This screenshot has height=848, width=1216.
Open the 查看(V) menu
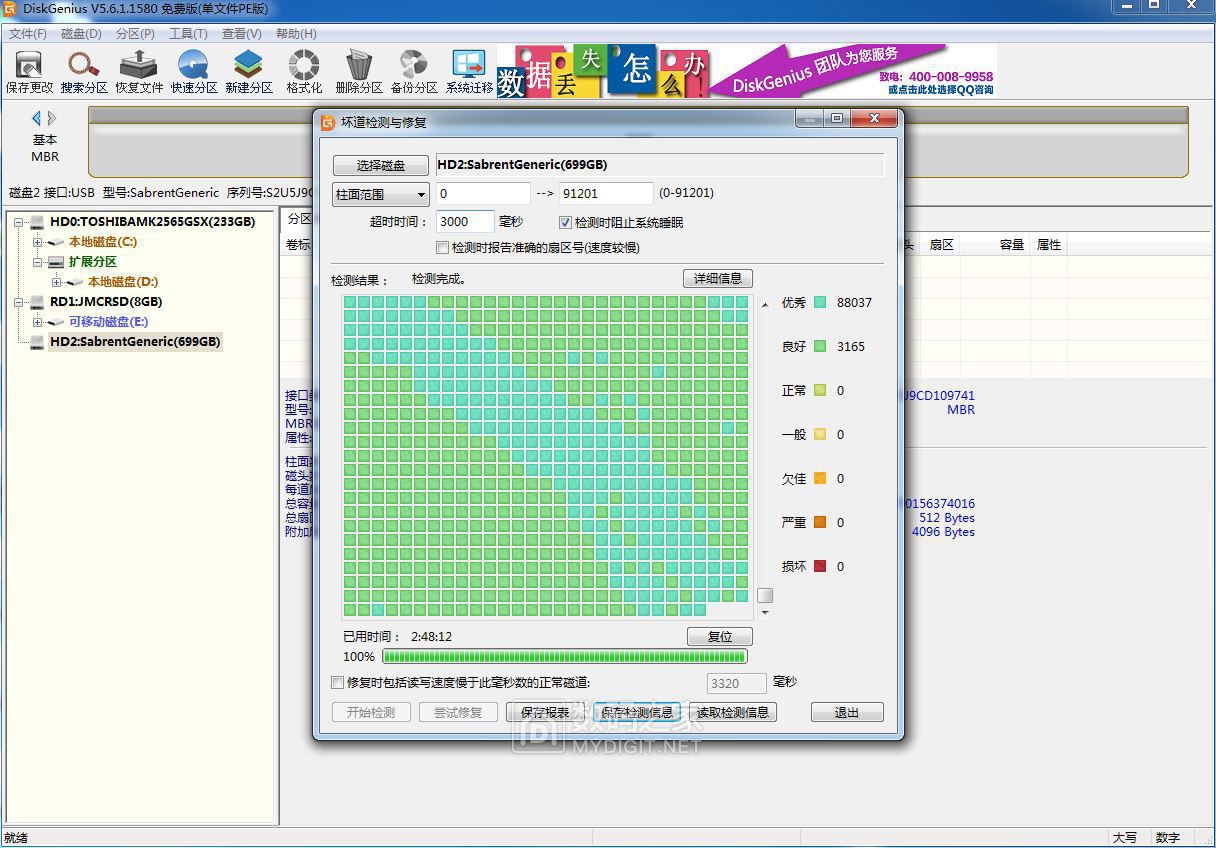241,34
